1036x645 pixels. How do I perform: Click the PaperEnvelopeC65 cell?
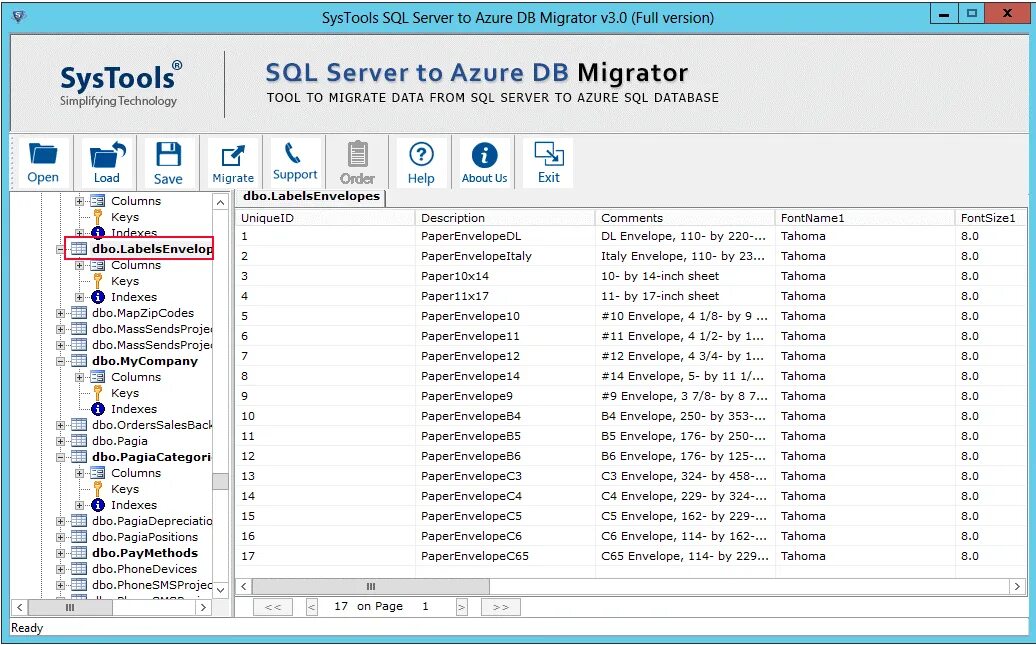point(505,556)
